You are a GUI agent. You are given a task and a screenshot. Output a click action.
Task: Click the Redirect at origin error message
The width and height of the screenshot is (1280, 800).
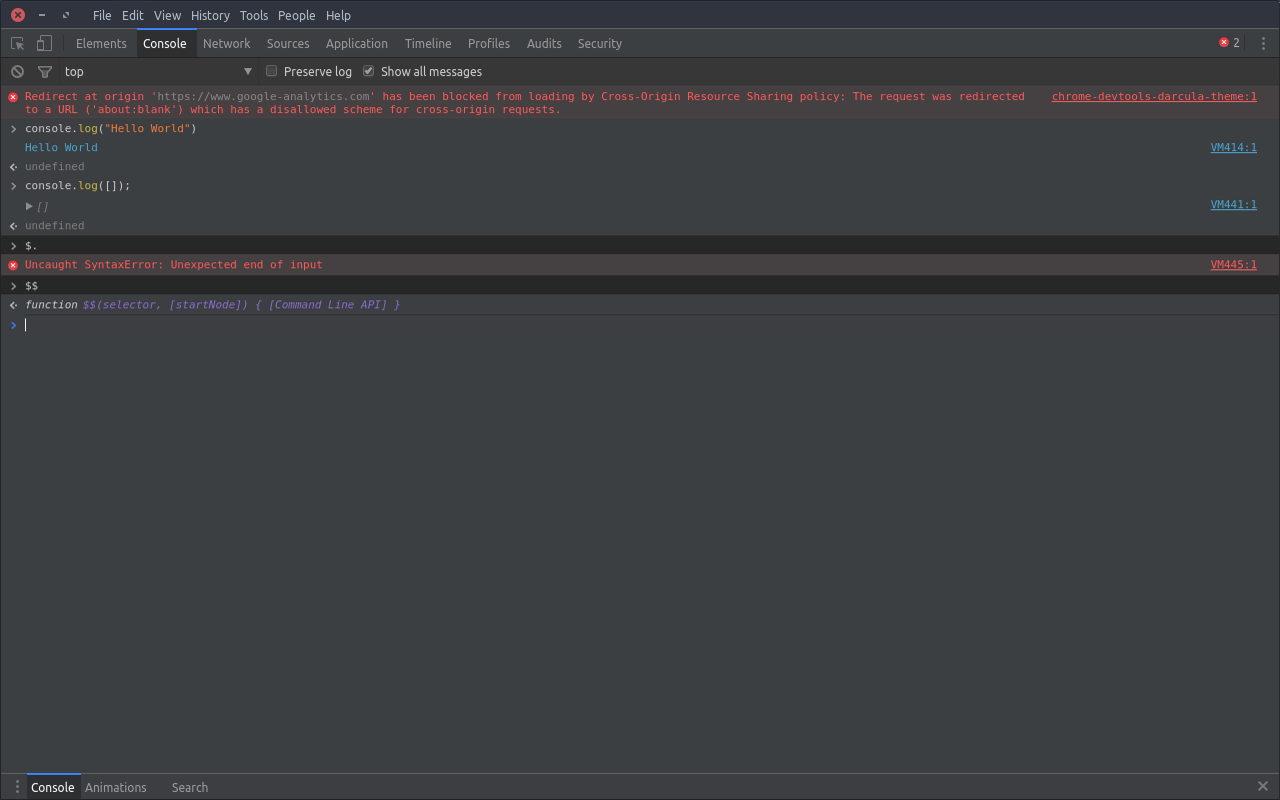pos(525,103)
